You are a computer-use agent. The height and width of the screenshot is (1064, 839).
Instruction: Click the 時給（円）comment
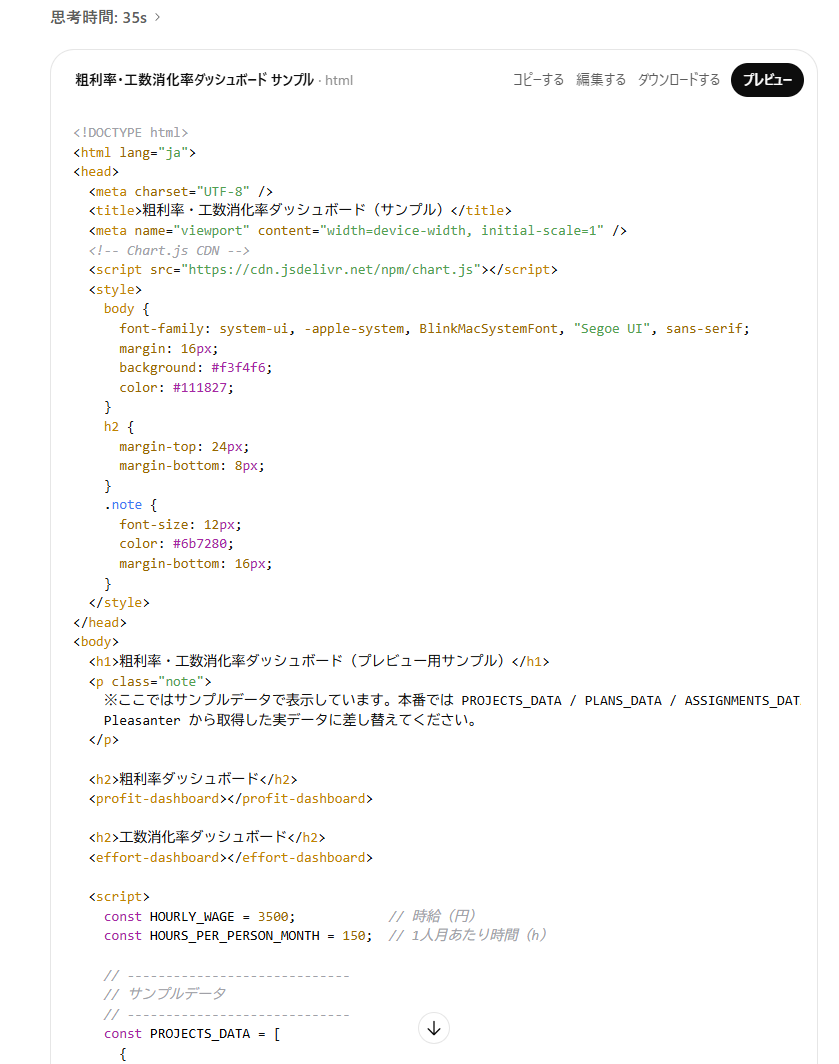coord(432,916)
